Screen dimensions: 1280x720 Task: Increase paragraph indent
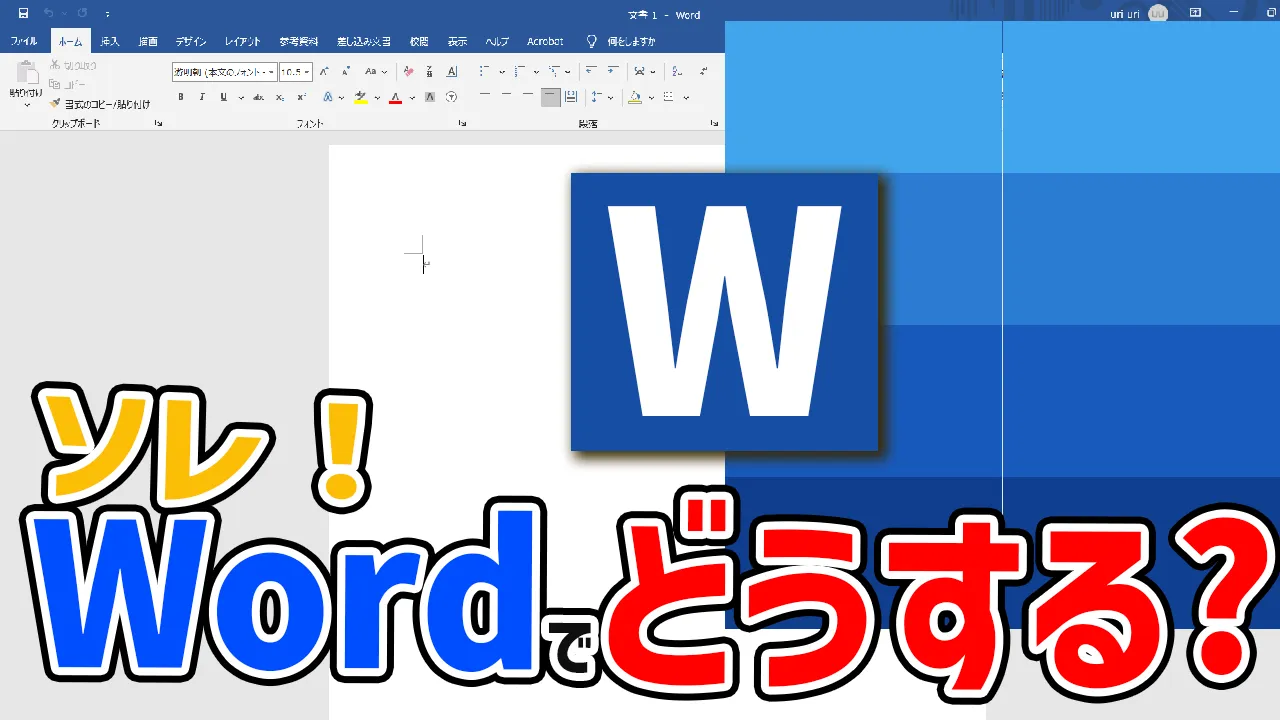[x=612, y=72]
